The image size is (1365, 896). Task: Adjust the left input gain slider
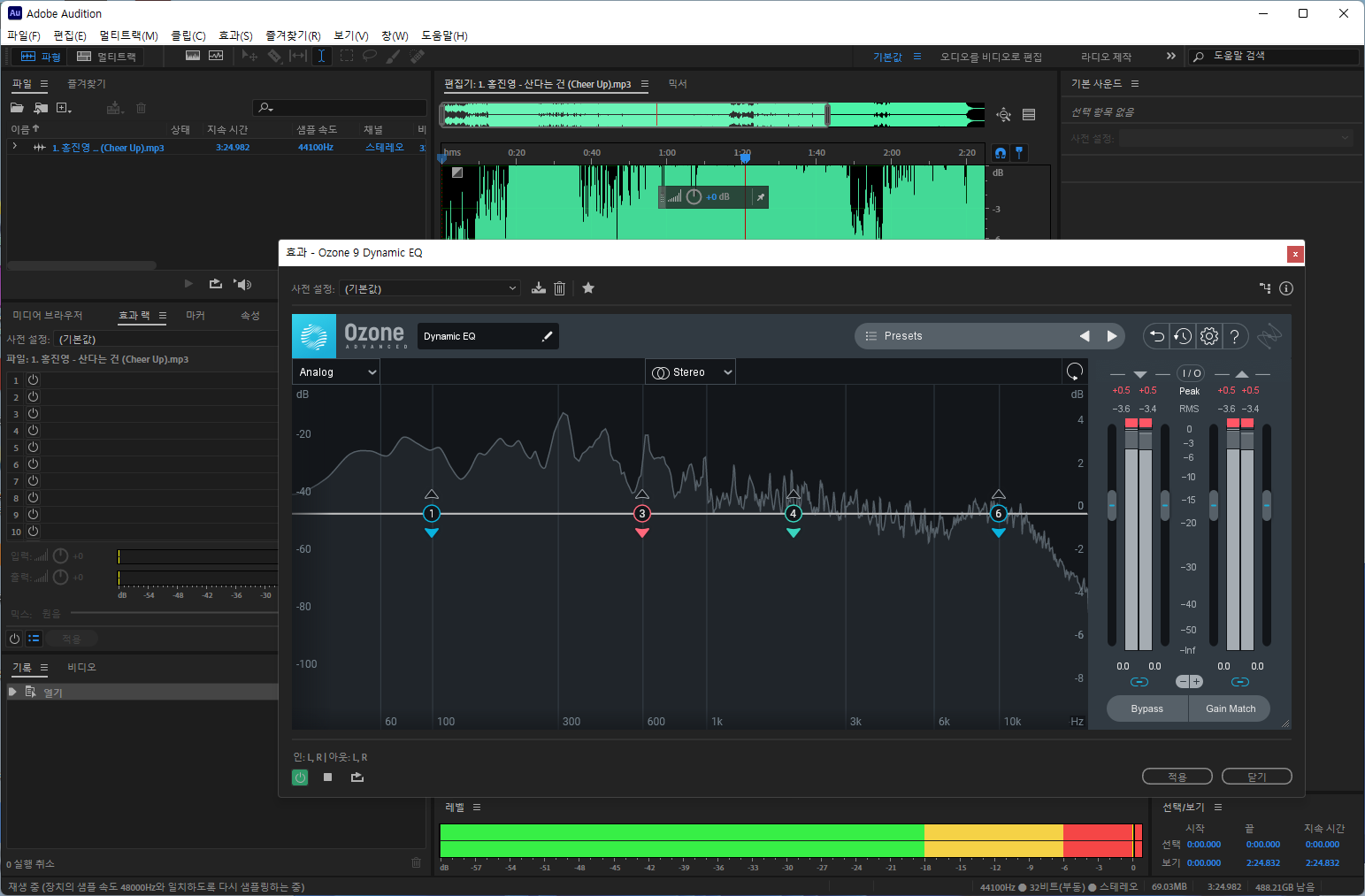[1112, 505]
